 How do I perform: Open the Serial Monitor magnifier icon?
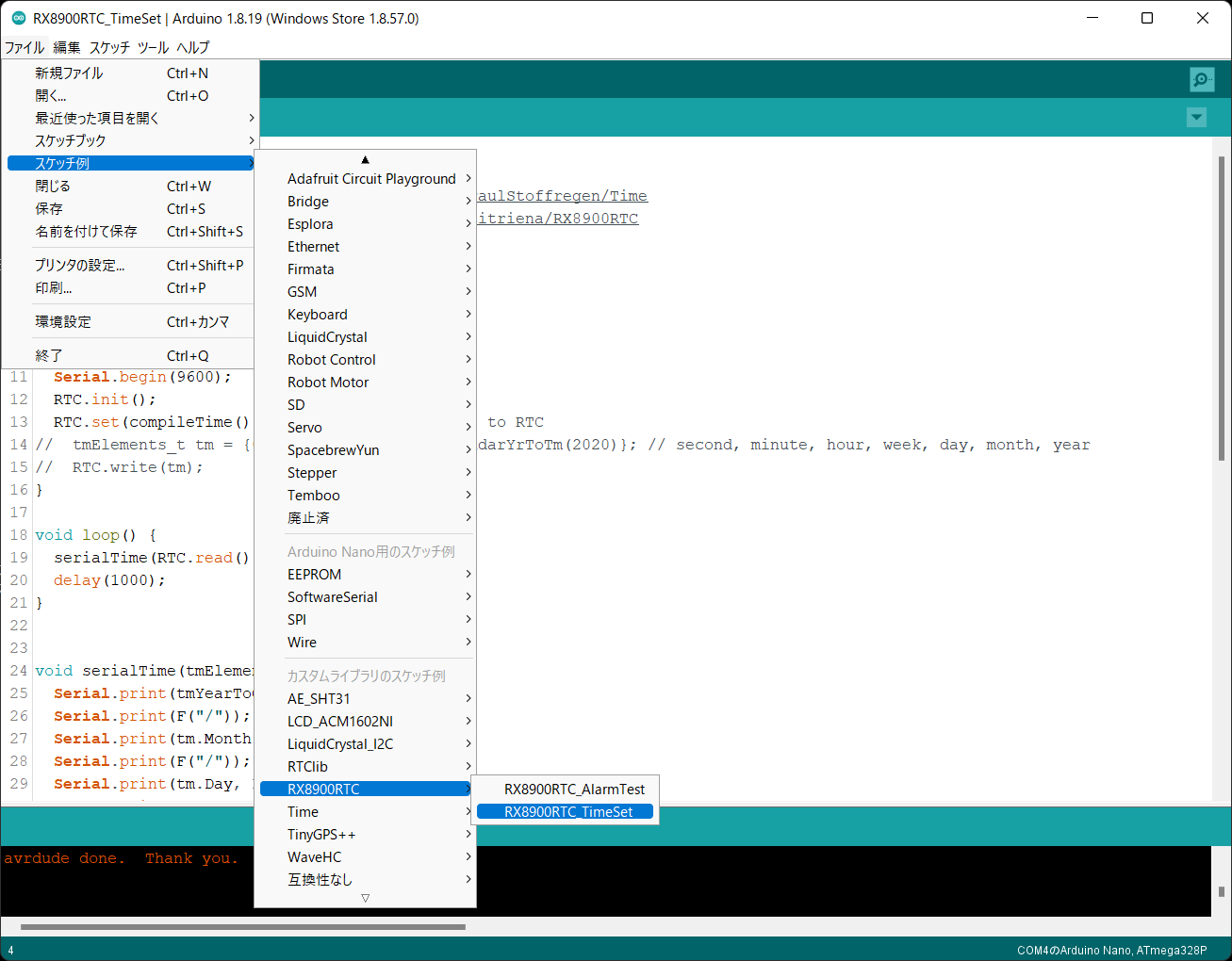point(1201,79)
